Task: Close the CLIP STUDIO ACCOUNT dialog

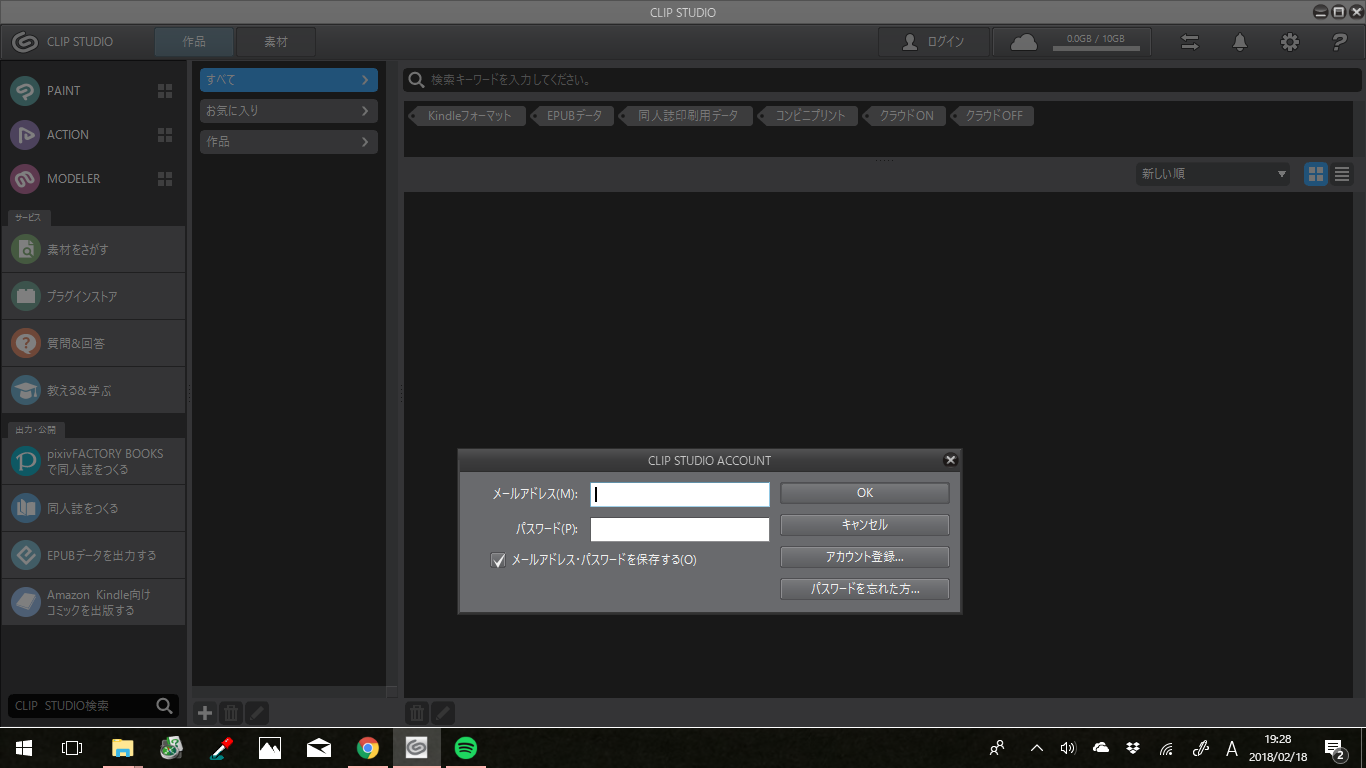Action: coord(950,460)
